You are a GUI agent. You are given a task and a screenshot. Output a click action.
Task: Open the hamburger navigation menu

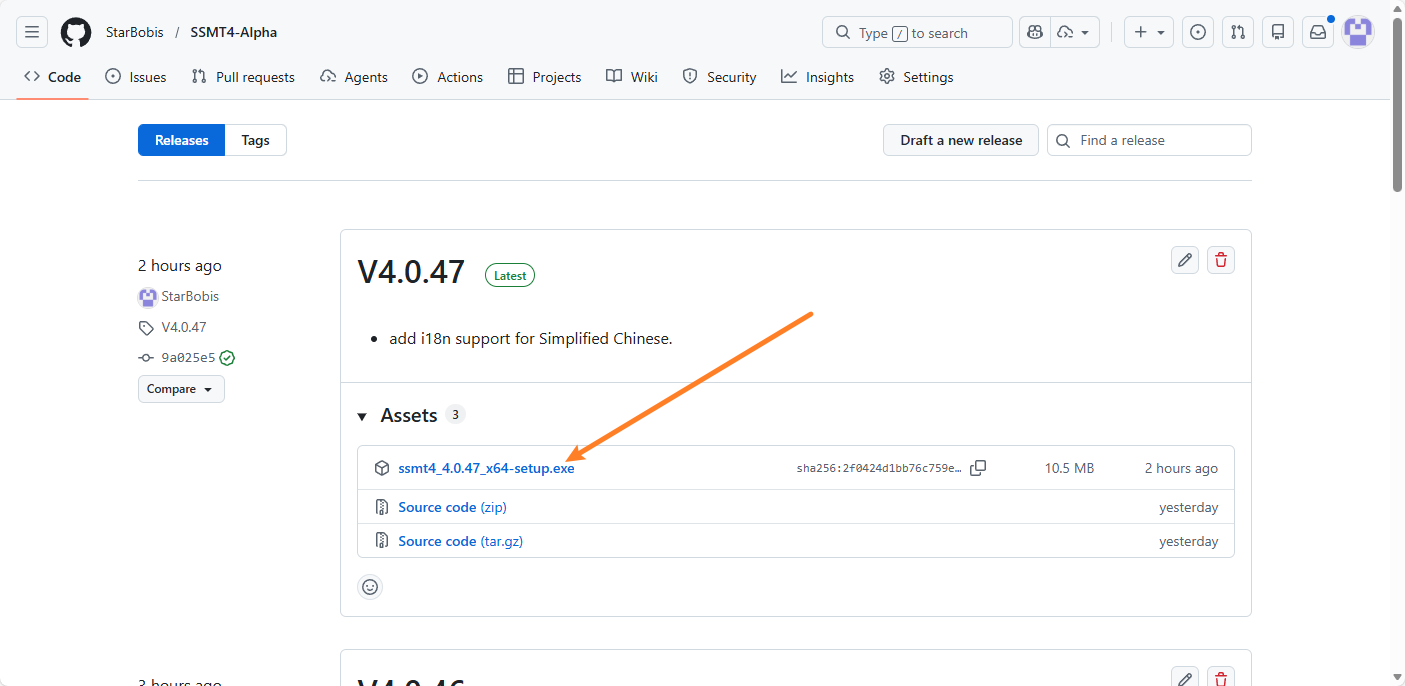click(x=32, y=32)
